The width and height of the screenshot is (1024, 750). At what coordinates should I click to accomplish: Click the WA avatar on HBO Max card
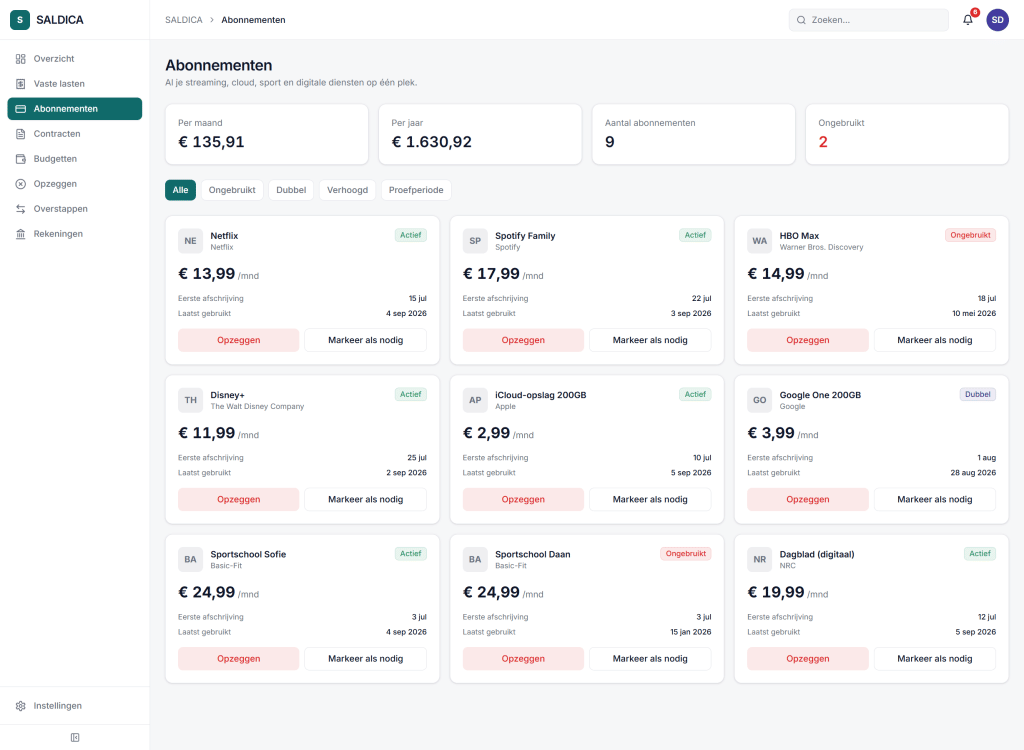pyautogui.click(x=760, y=240)
